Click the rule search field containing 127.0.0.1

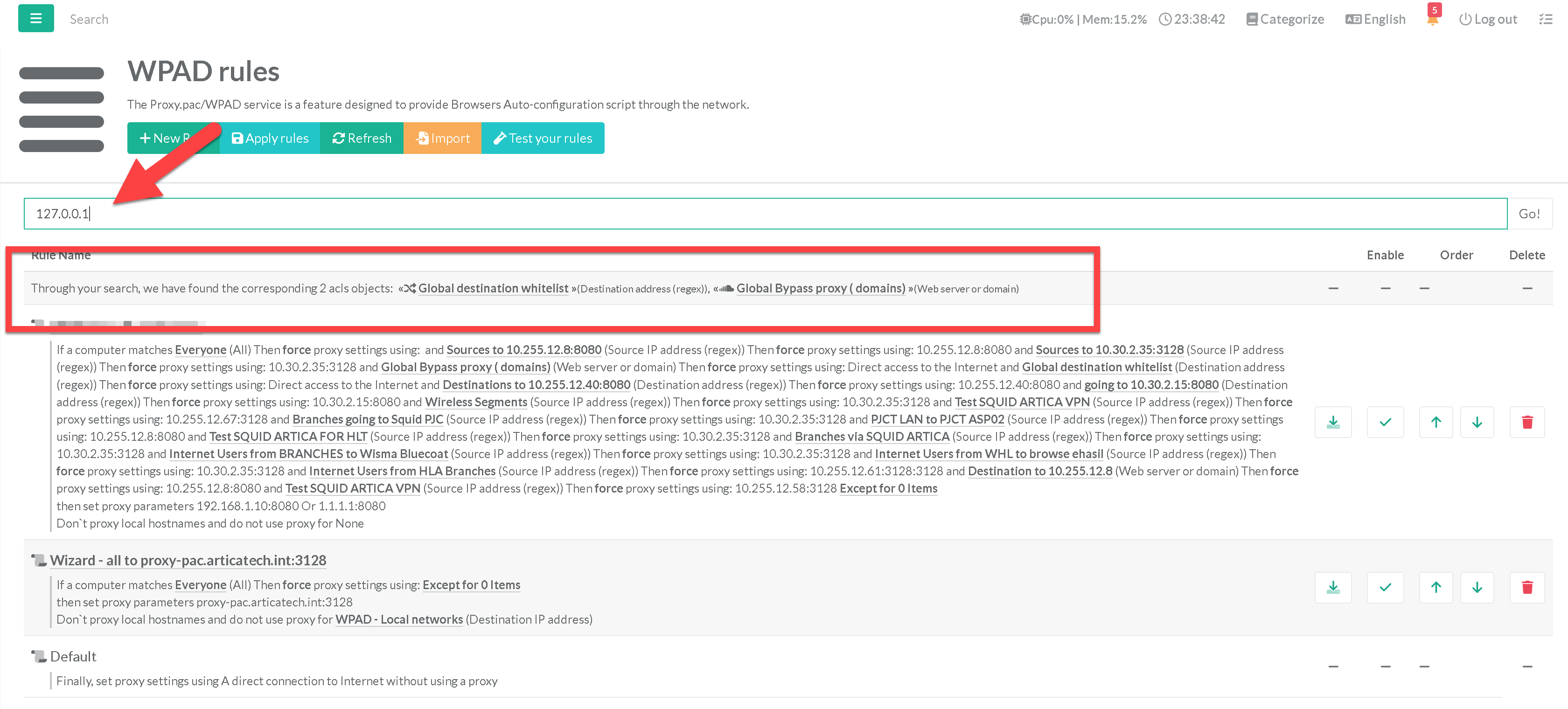click(x=765, y=214)
